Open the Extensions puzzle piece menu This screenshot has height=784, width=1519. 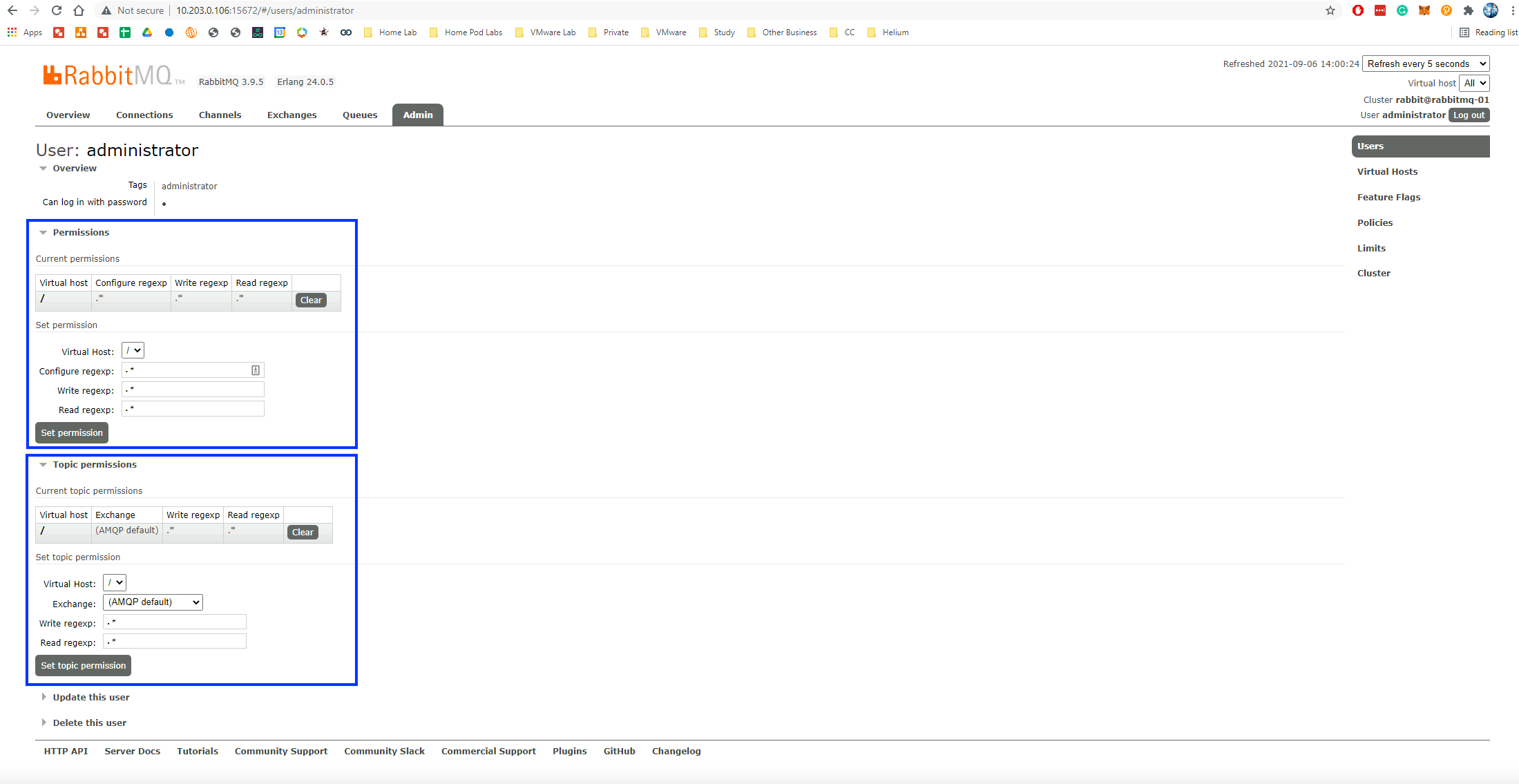pyautogui.click(x=1468, y=10)
